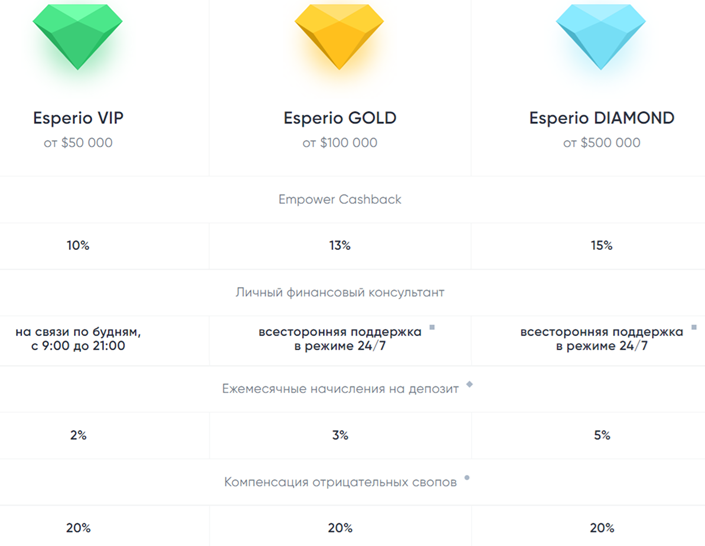Select the Esperio VIP plan title
Image resolution: width=705 pixels, height=546 pixels.
[x=78, y=118]
